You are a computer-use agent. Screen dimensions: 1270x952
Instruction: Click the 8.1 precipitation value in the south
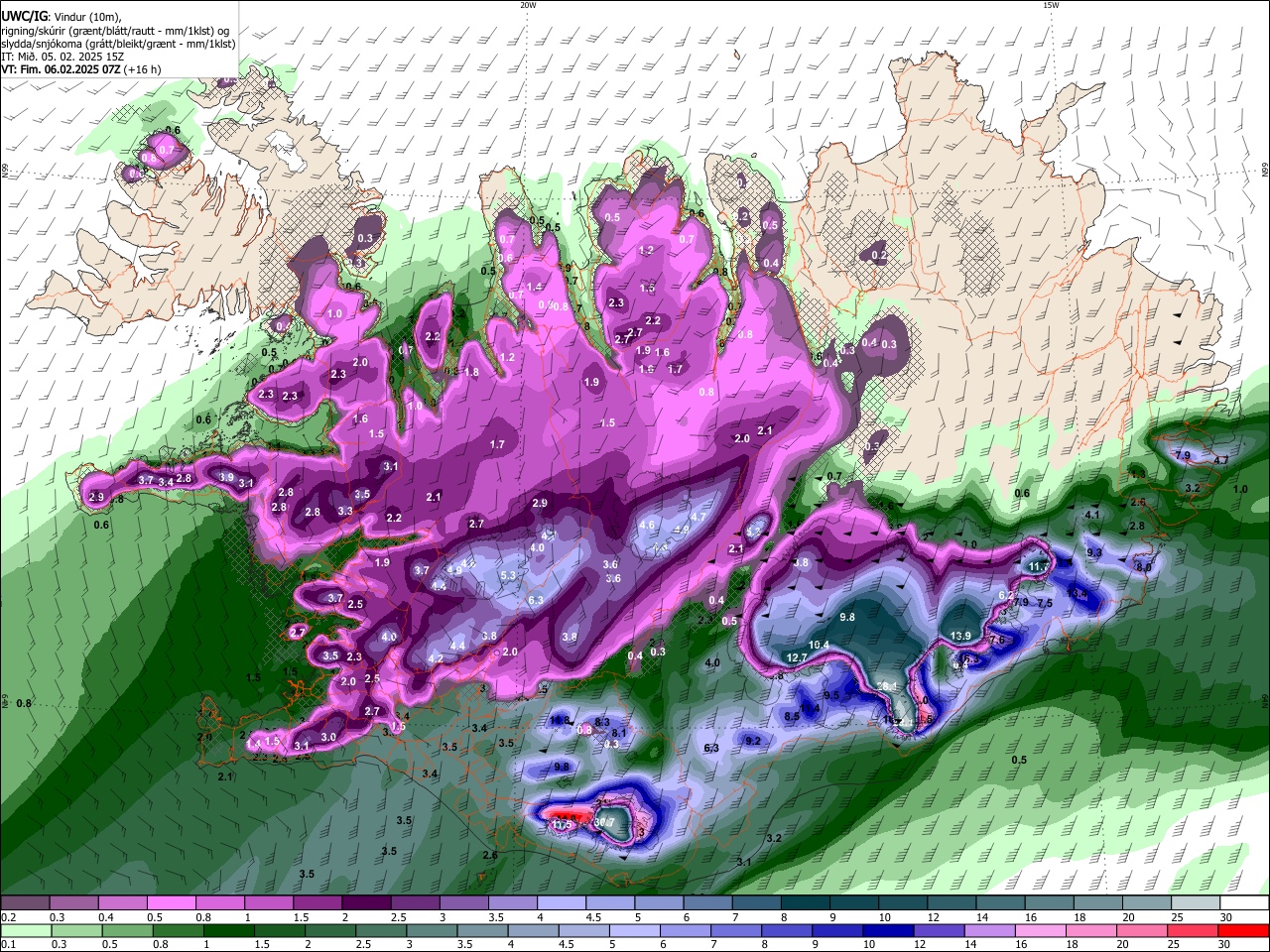pos(619,732)
